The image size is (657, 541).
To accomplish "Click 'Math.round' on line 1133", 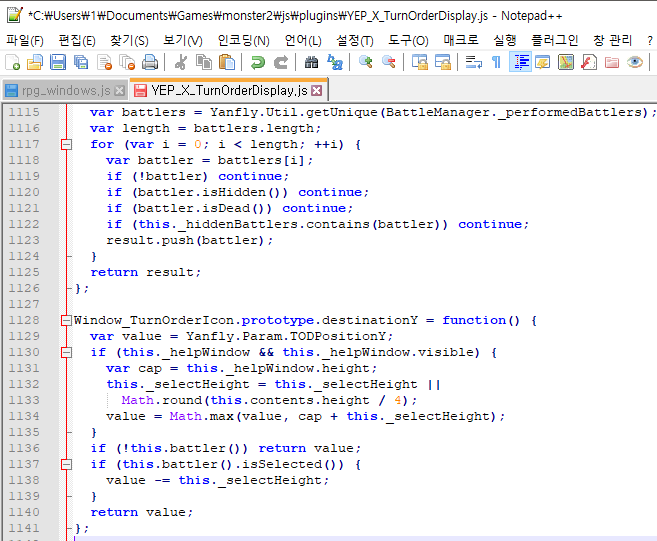I will [x=162, y=401].
